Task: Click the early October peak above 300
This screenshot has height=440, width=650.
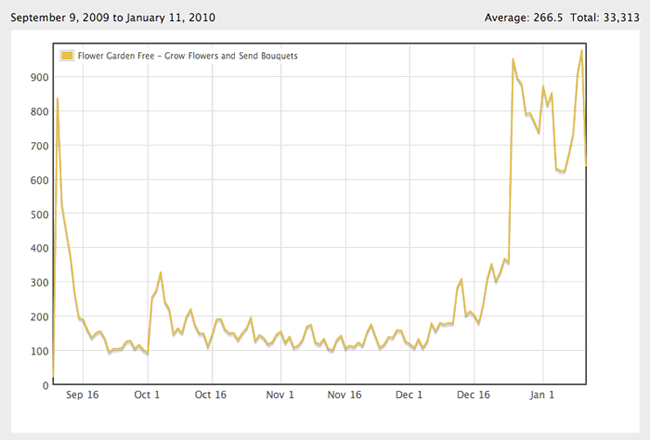Action: (x=160, y=272)
